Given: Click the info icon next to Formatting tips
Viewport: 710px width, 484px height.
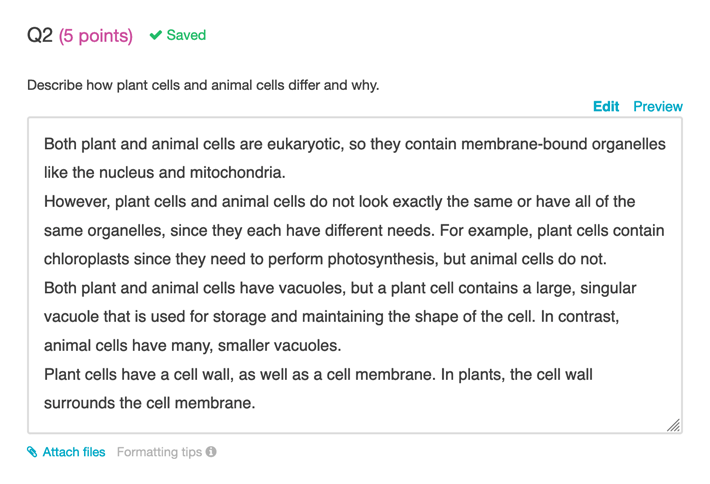Looking at the screenshot, I should 211,451.
